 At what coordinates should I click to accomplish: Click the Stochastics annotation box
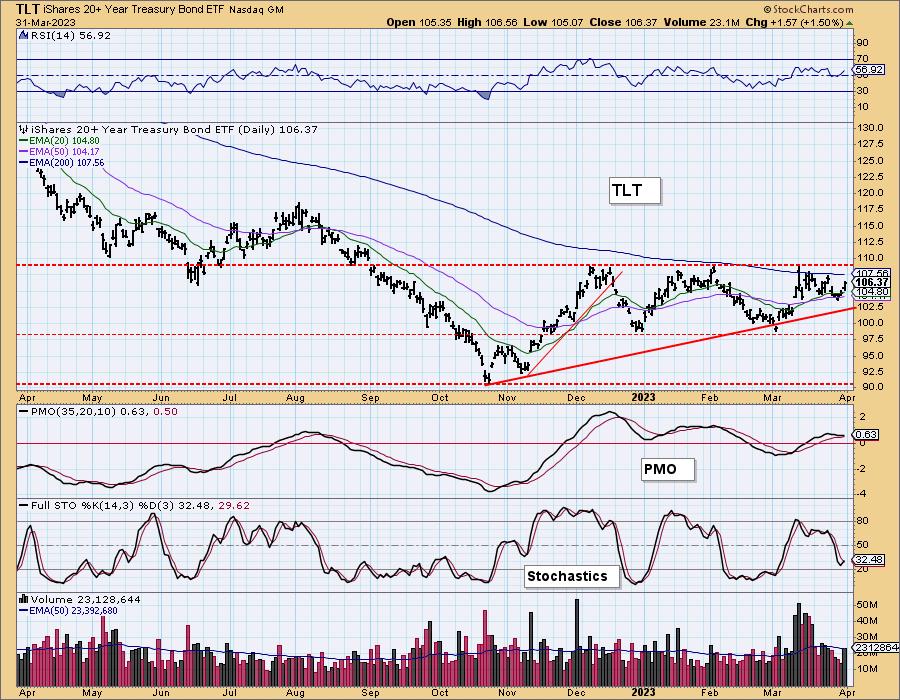[x=572, y=576]
